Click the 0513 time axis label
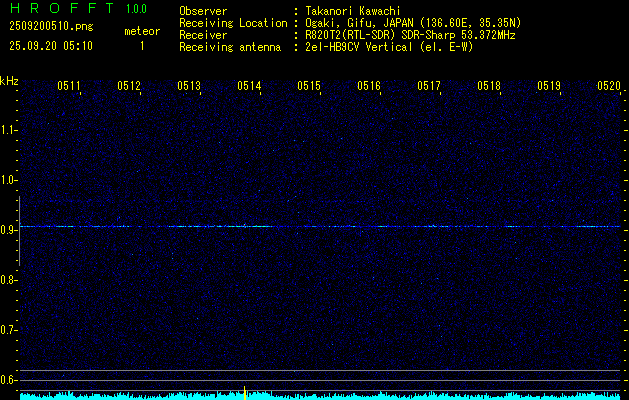The image size is (629, 400). coord(189,85)
